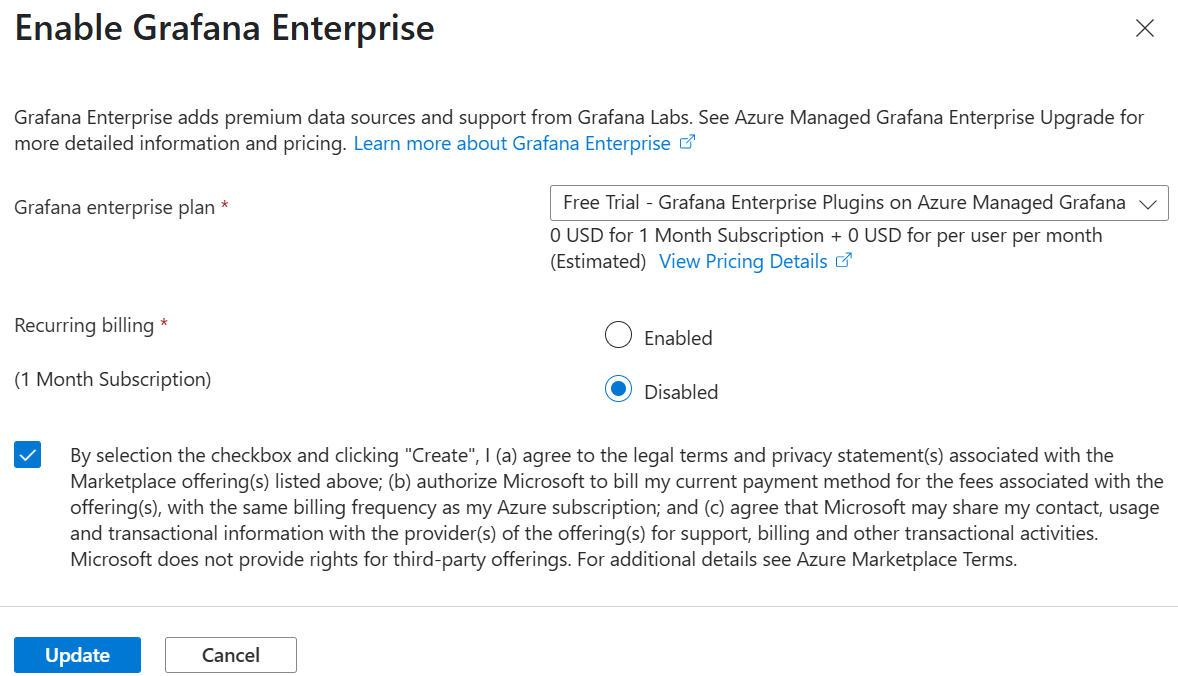The height and width of the screenshot is (676, 1178).
Task: Click external link icon after Learn more
Action: tap(687, 143)
